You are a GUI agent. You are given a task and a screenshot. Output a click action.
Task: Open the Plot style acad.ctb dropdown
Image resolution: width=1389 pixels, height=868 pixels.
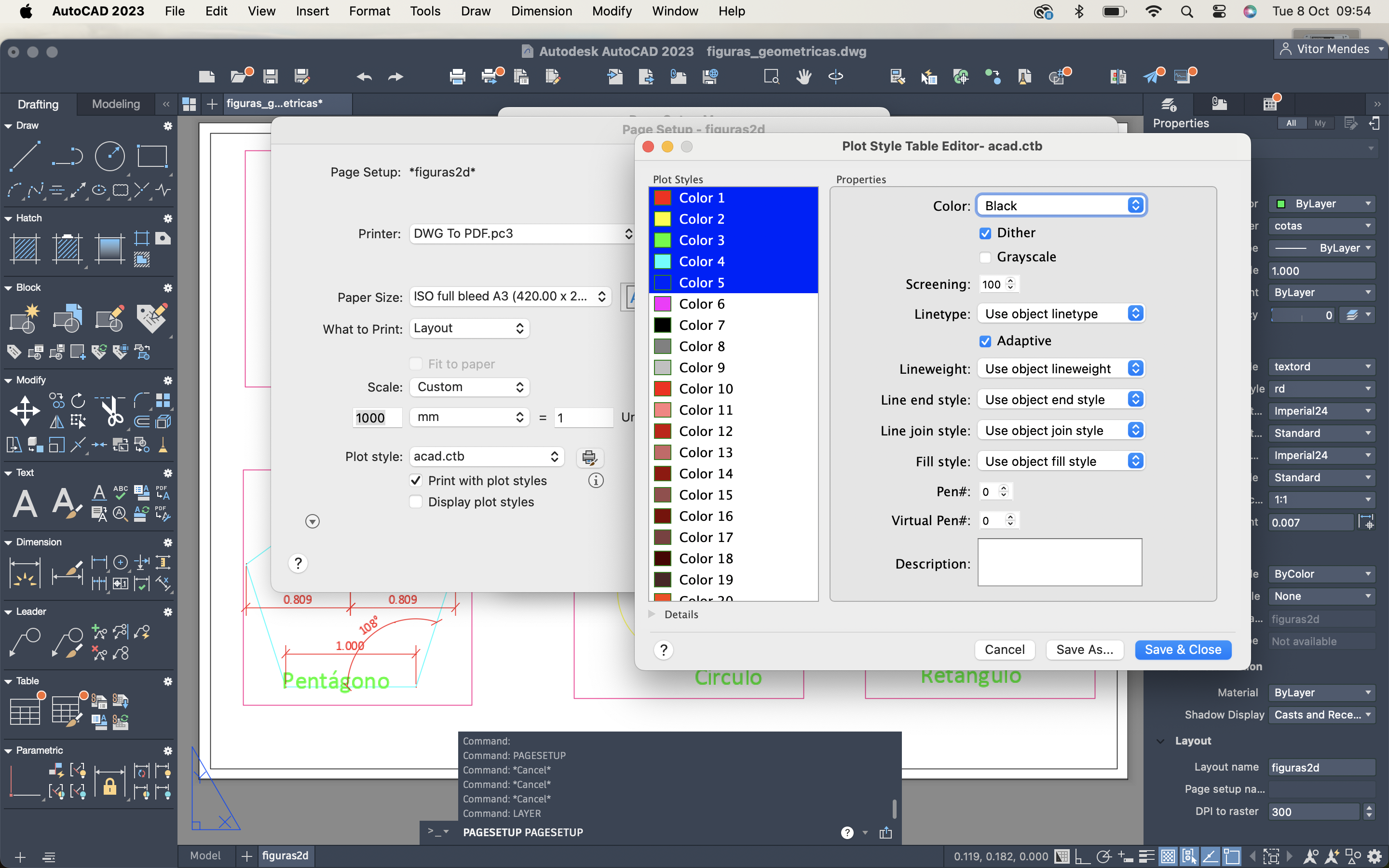point(487,456)
